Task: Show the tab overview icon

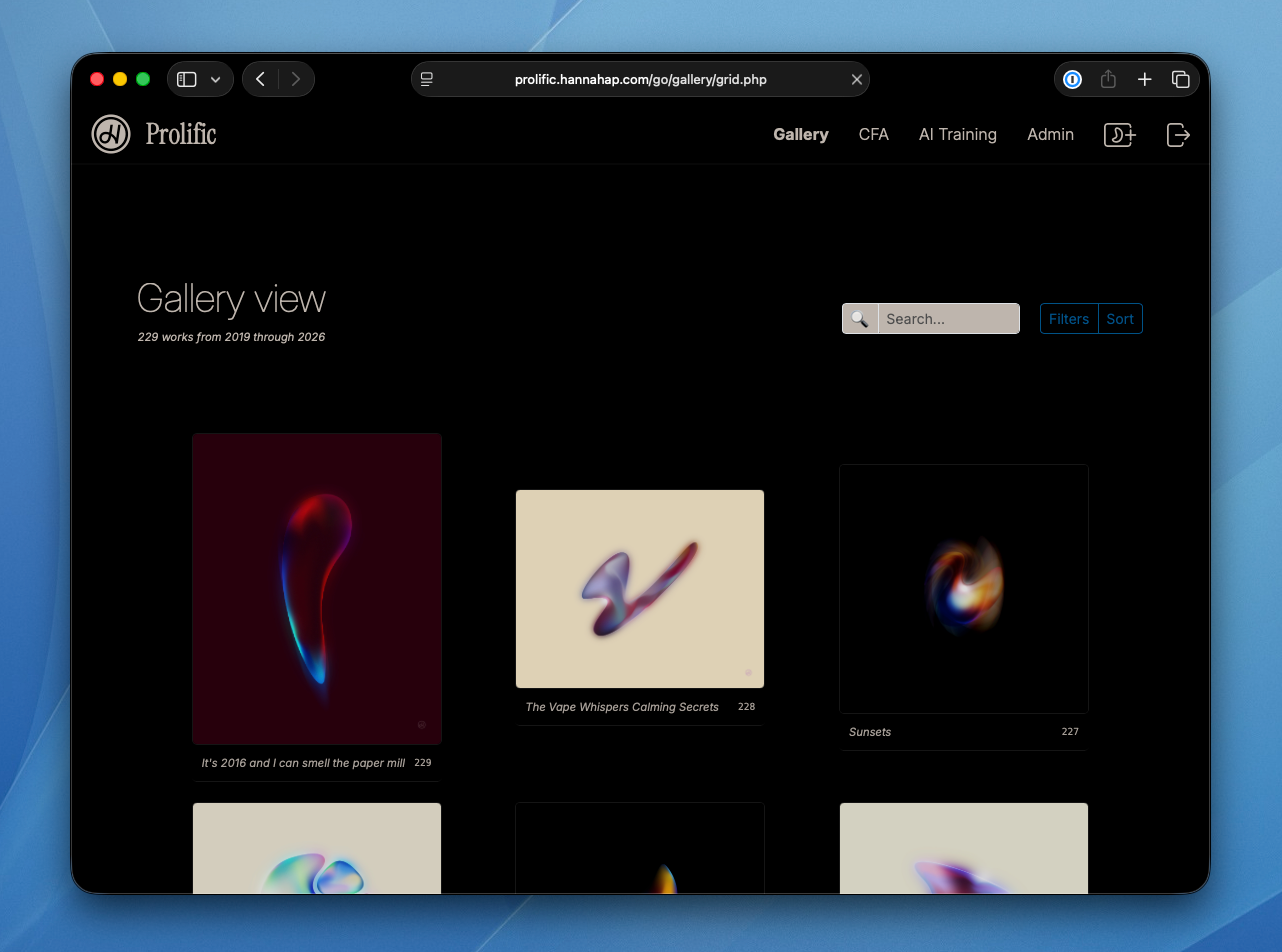Action: (1181, 79)
